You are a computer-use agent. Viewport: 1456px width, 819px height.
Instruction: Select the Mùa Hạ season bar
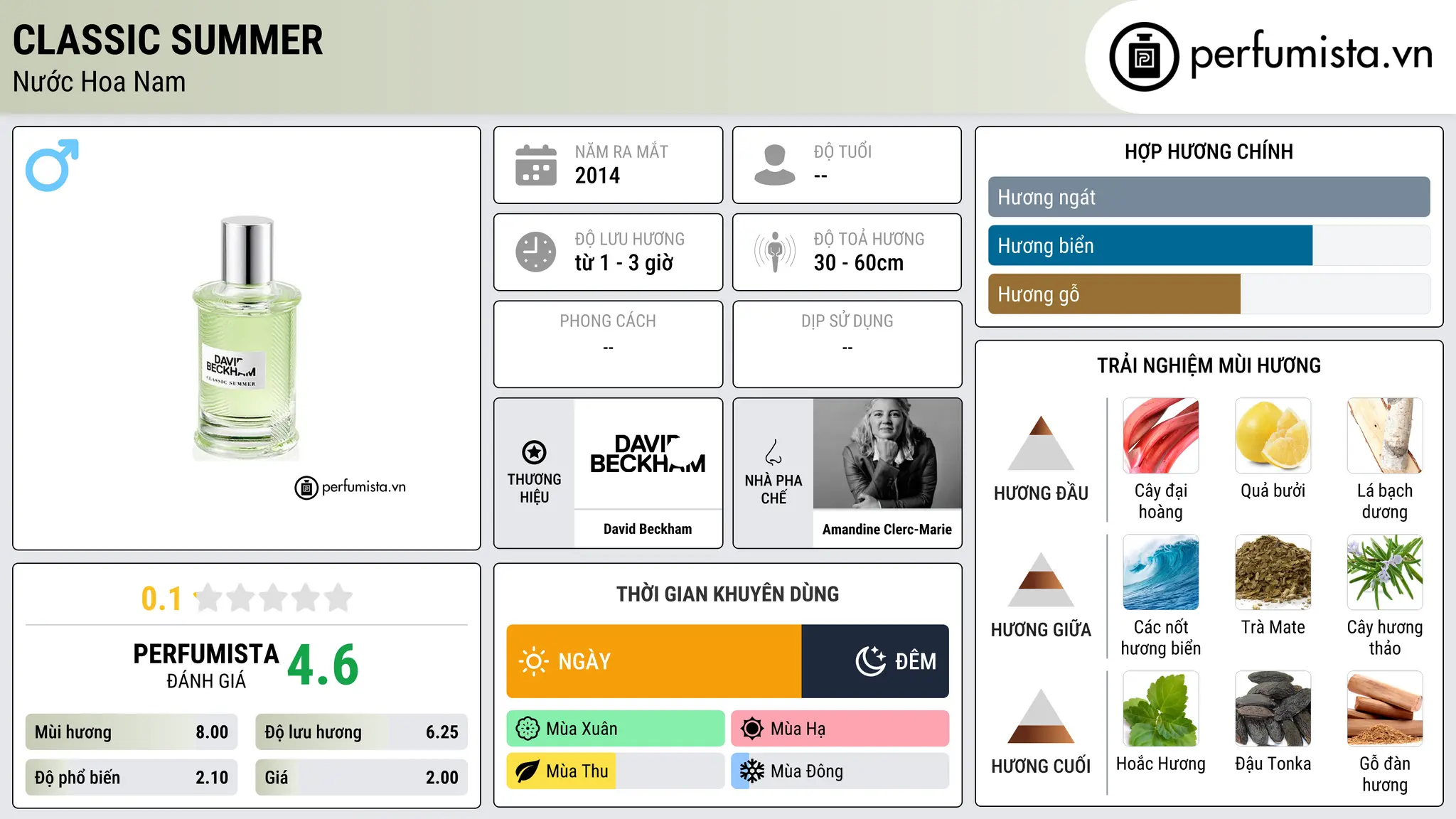click(x=840, y=729)
